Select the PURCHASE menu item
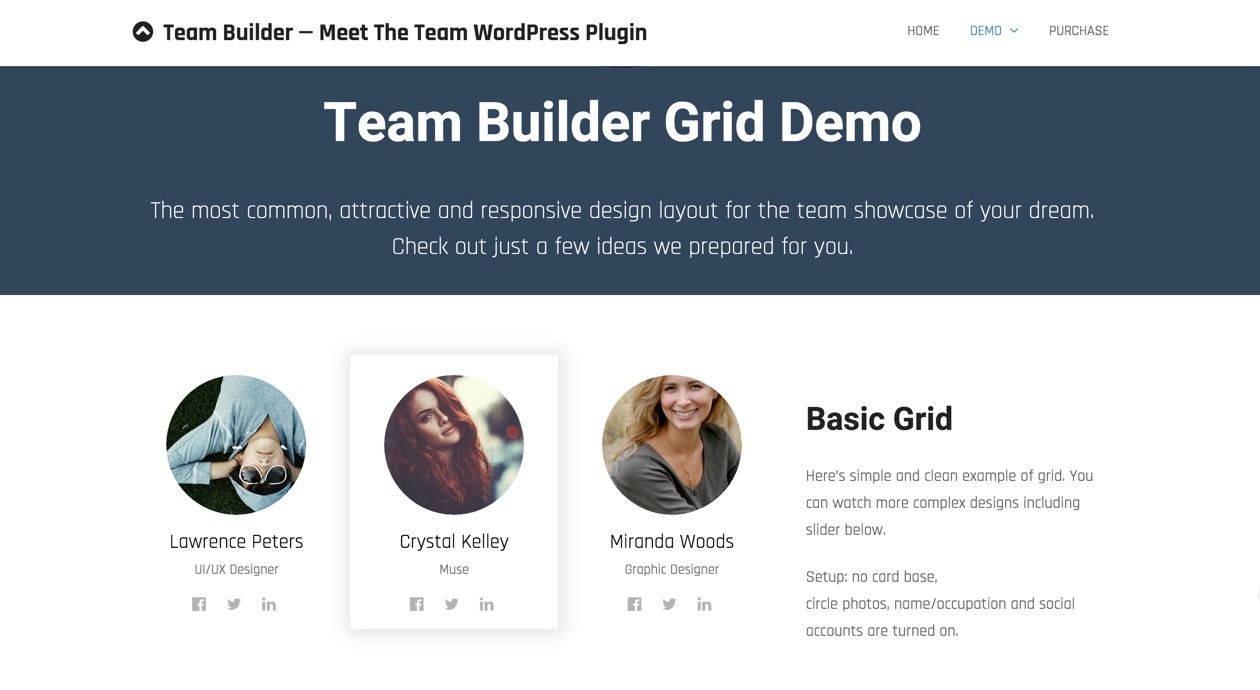Screen dimensions: 1260x690 pyautogui.click(x=1078, y=30)
